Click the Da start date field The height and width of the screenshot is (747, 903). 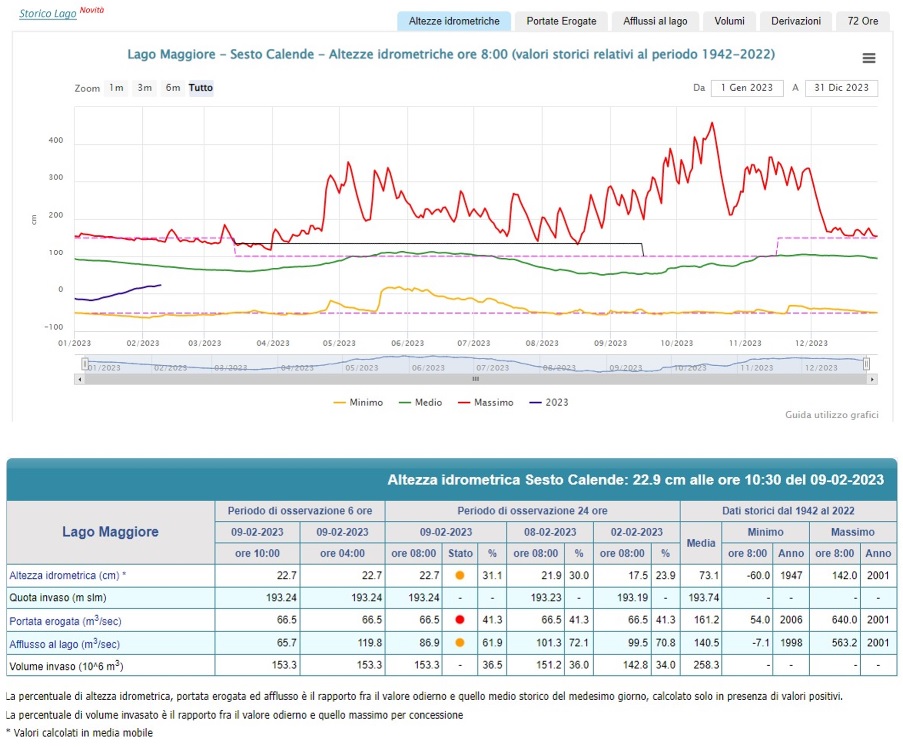point(747,88)
